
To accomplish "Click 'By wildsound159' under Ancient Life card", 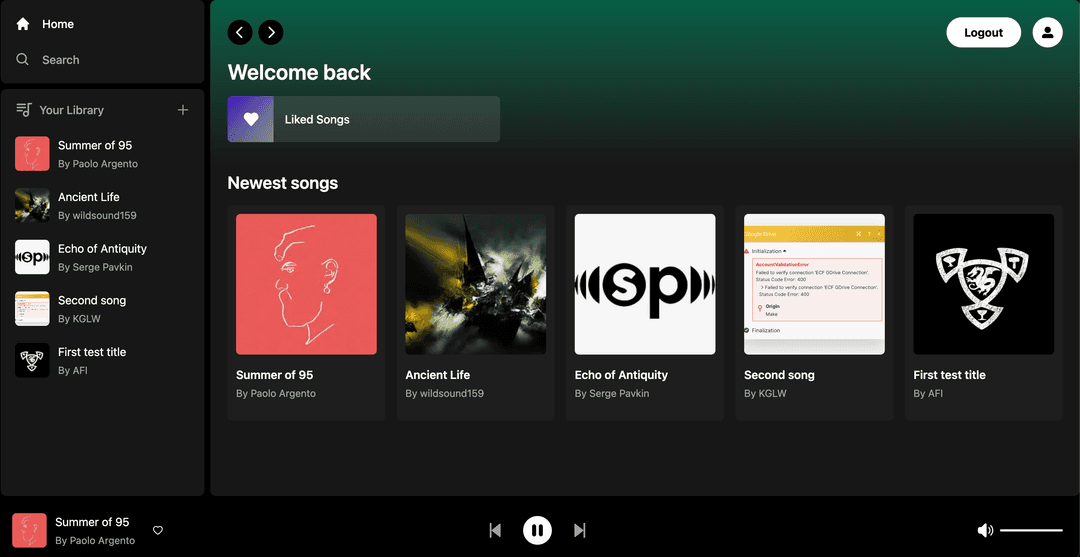I will pos(444,394).
